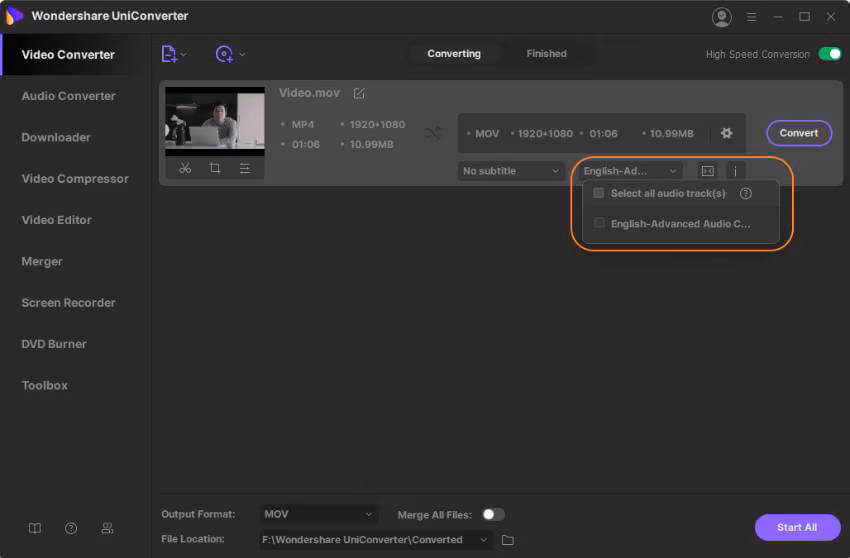Check Select all audio track(s)
Screen dimensions: 850x558
pyautogui.click(x=598, y=193)
